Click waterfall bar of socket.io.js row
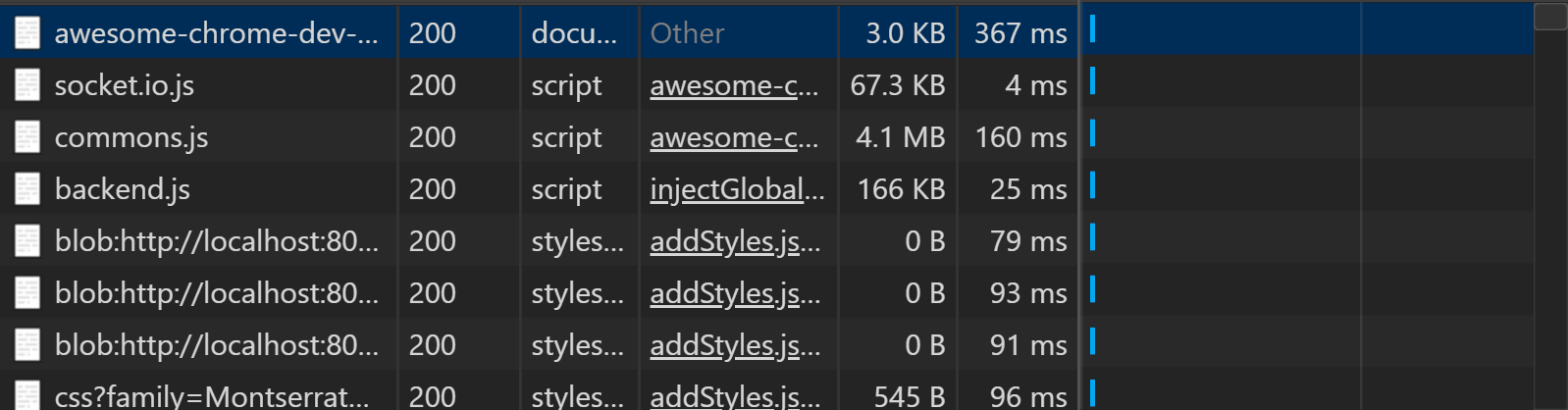 pos(1092,82)
